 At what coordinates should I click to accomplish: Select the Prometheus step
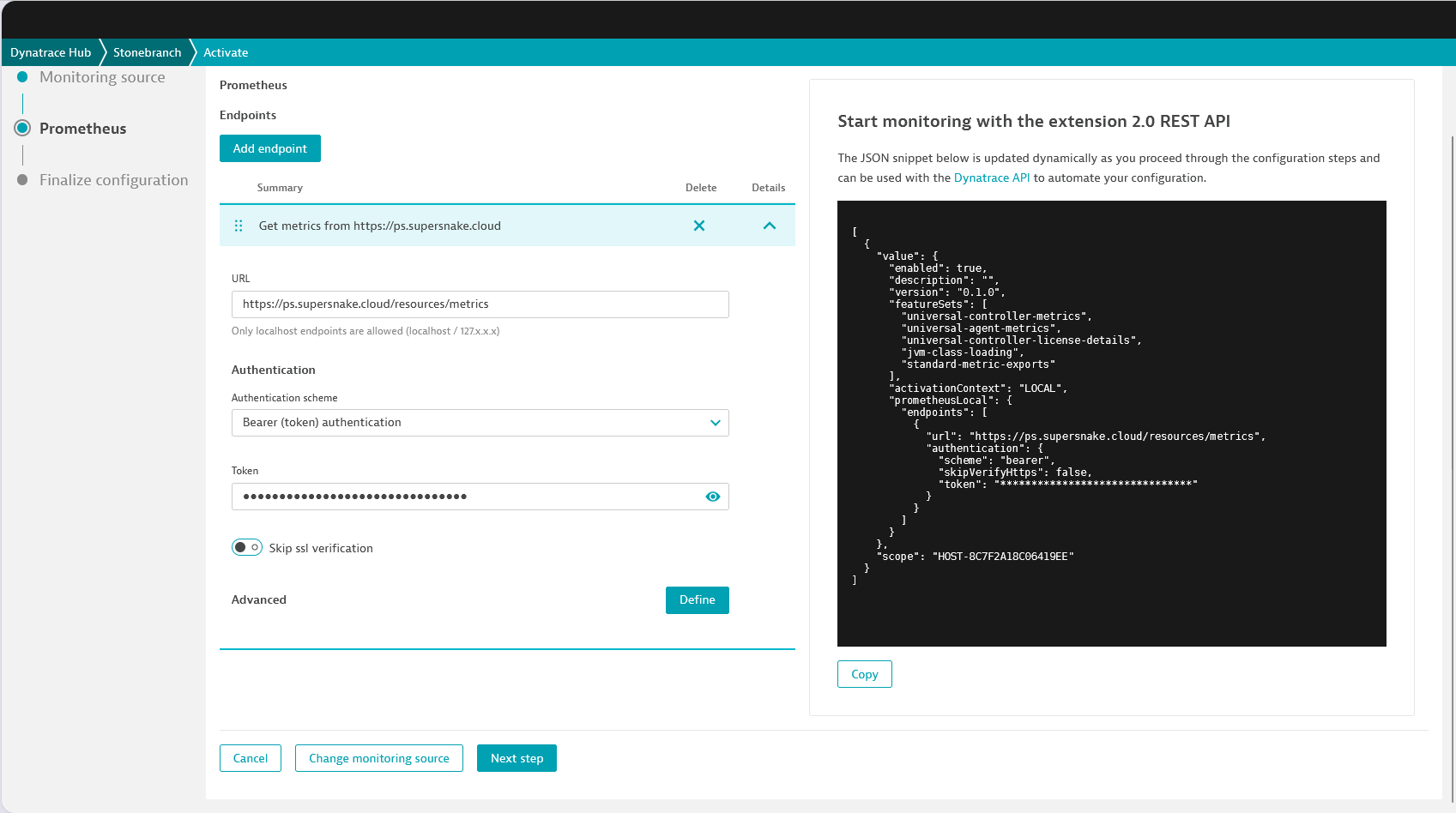pyautogui.click(x=83, y=129)
